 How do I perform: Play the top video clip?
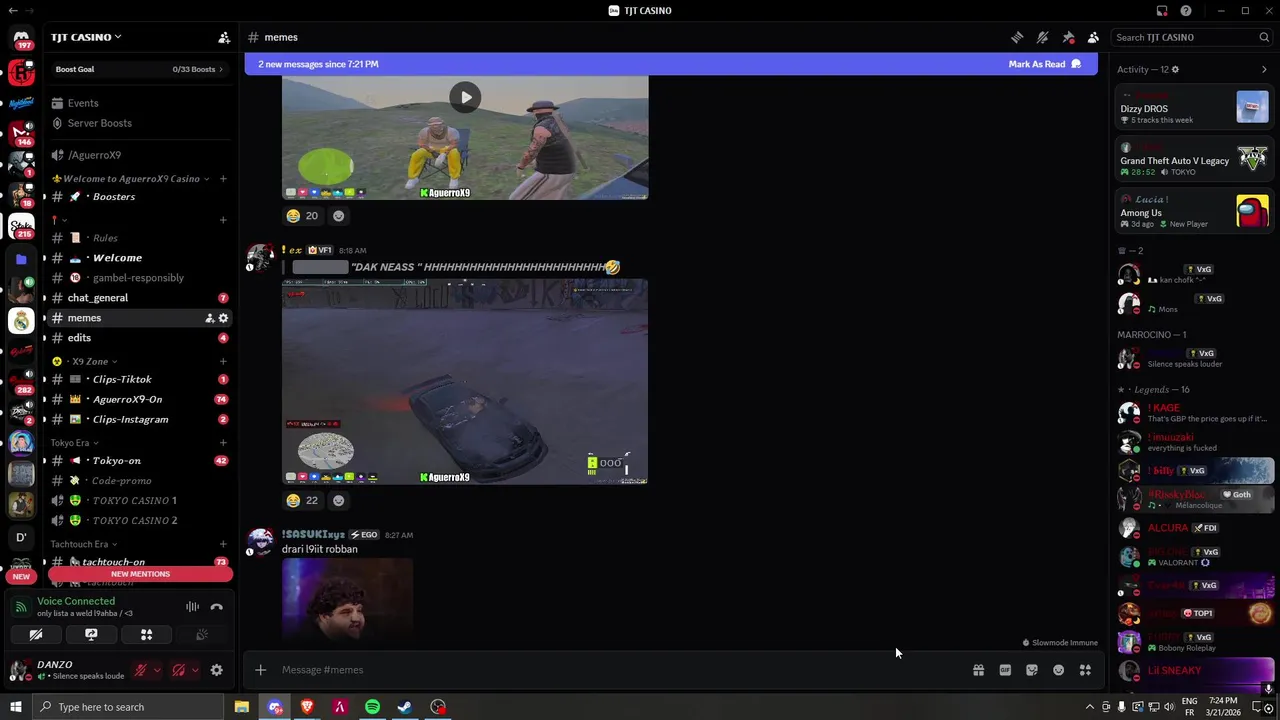[465, 97]
